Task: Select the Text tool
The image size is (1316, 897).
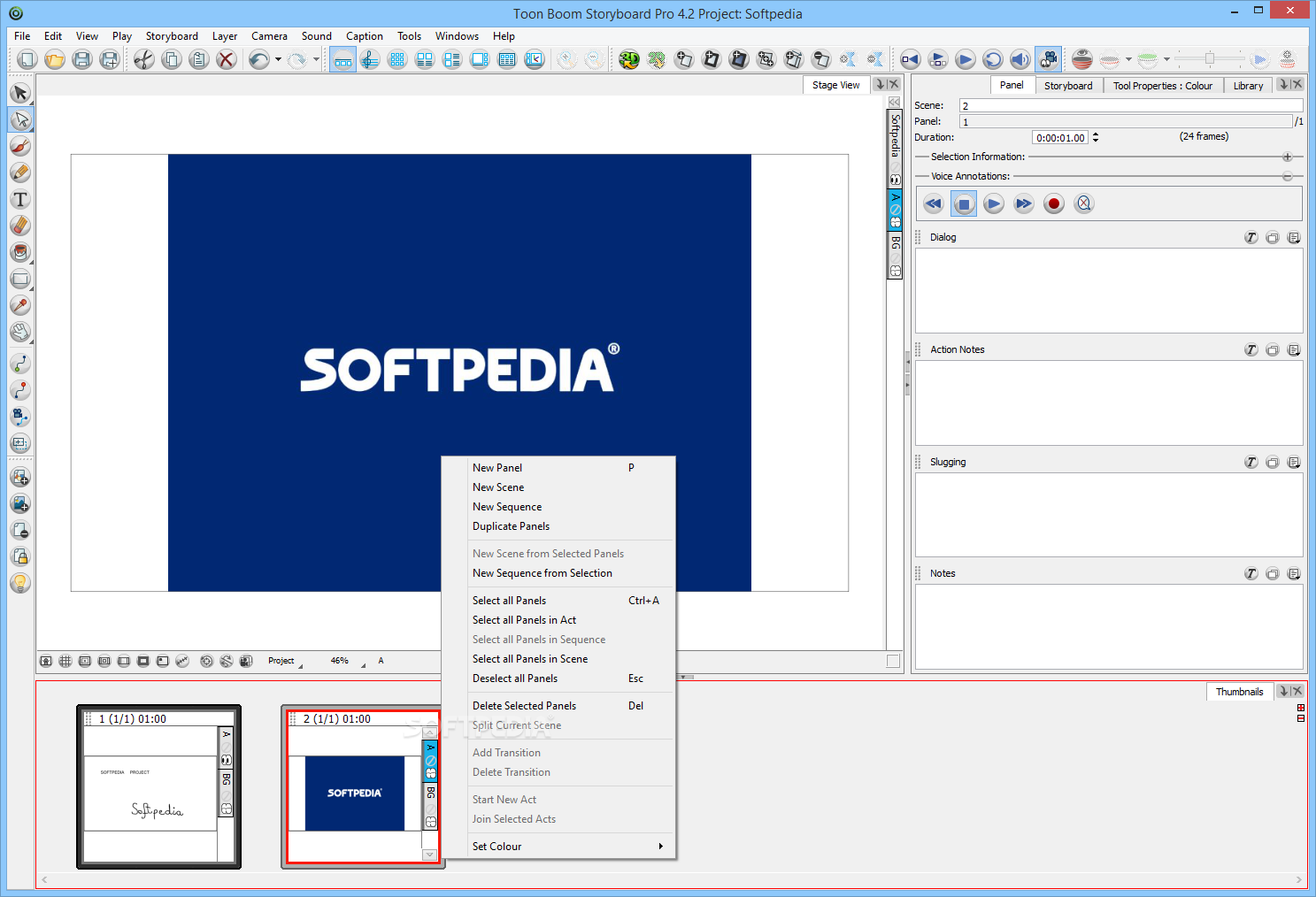Action: pos(20,199)
